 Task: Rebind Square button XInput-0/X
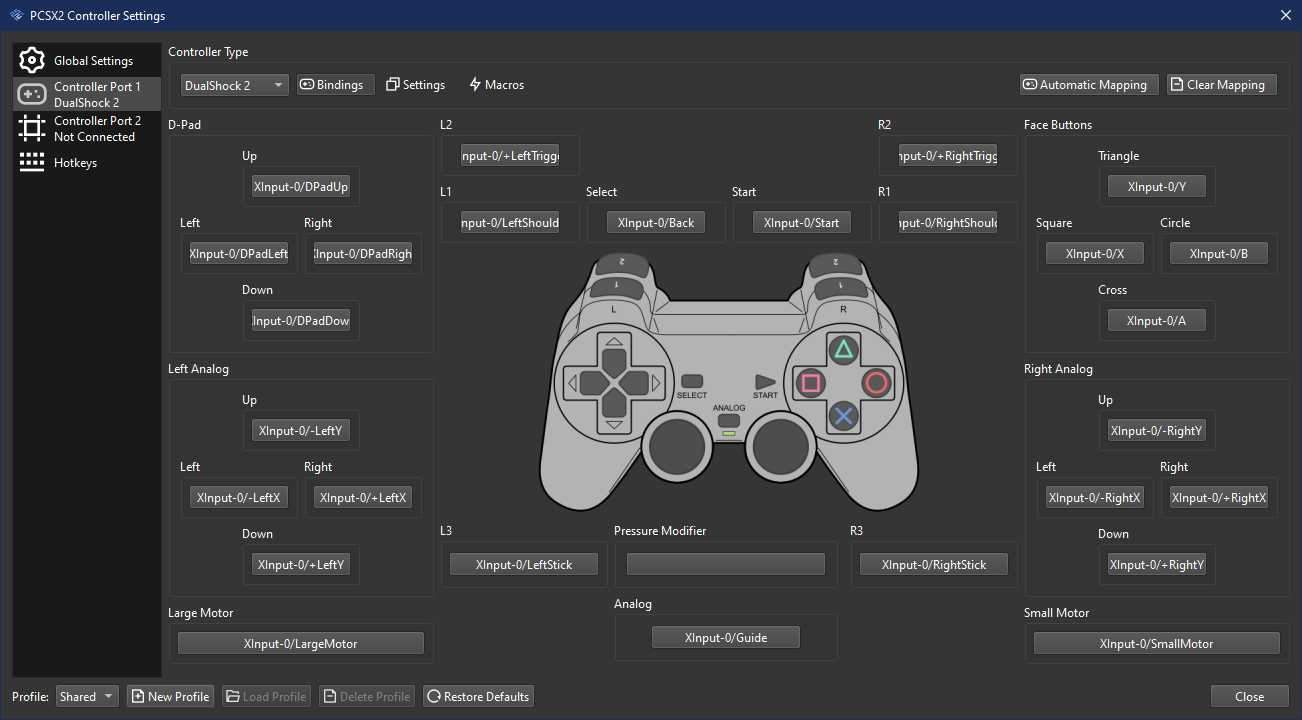click(x=1095, y=254)
